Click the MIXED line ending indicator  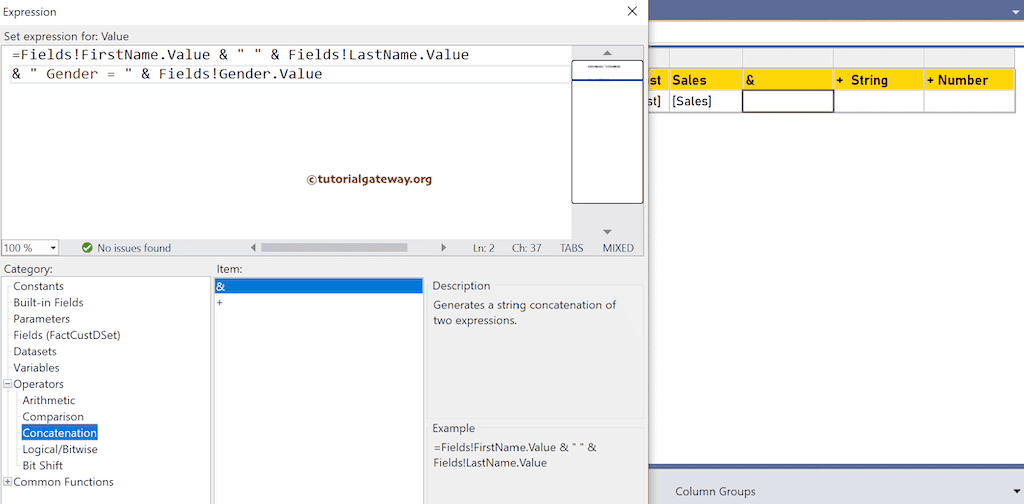618,248
